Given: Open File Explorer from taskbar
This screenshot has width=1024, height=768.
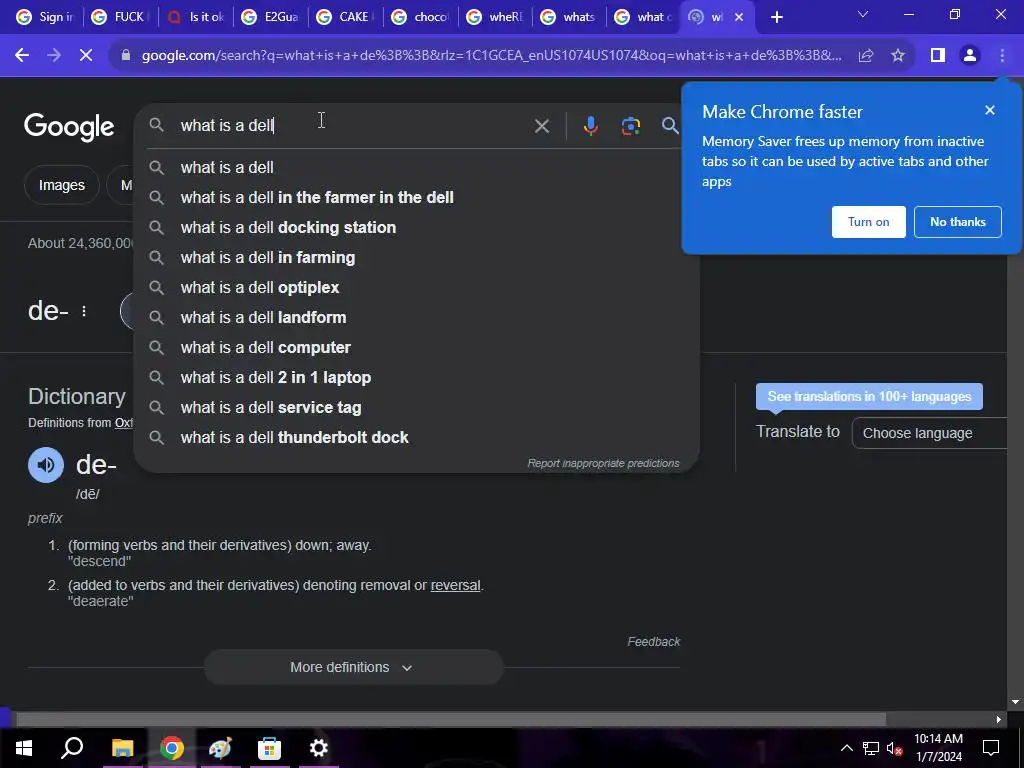Looking at the screenshot, I should [122, 748].
